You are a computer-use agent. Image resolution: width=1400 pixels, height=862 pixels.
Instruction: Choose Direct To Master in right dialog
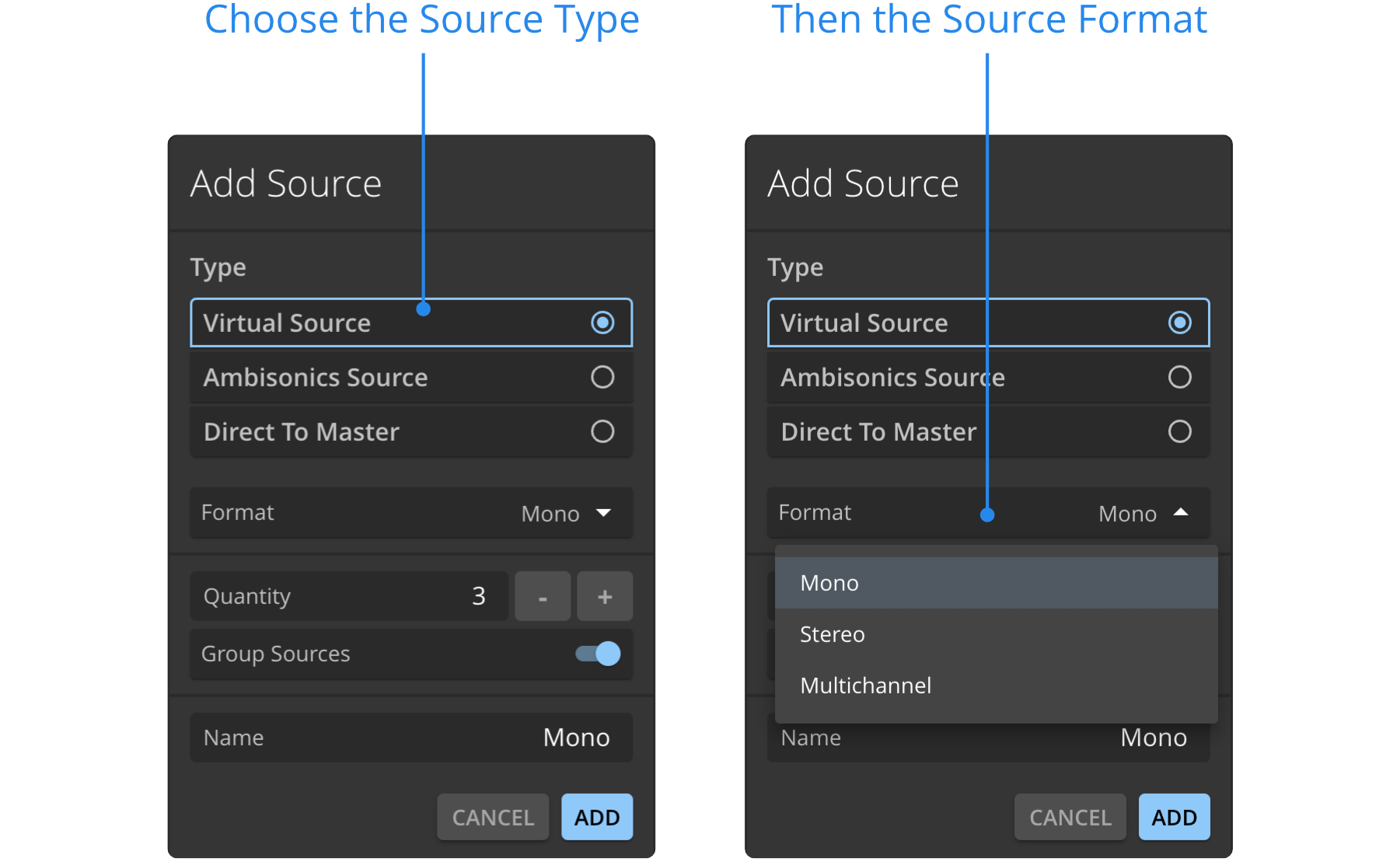click(1178, 431)
